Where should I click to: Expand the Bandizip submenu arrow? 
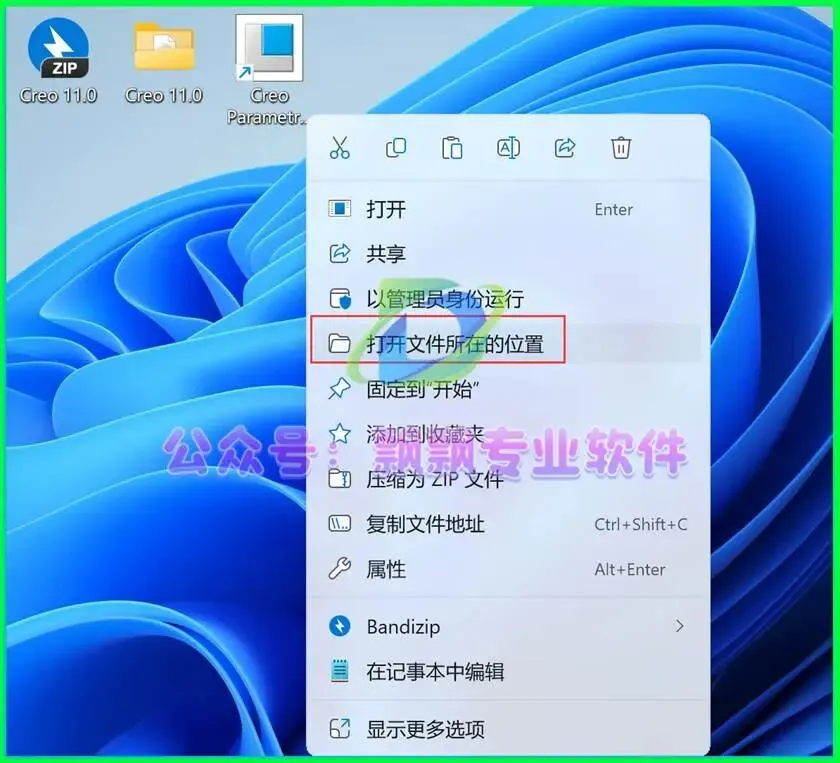point(679,626)
